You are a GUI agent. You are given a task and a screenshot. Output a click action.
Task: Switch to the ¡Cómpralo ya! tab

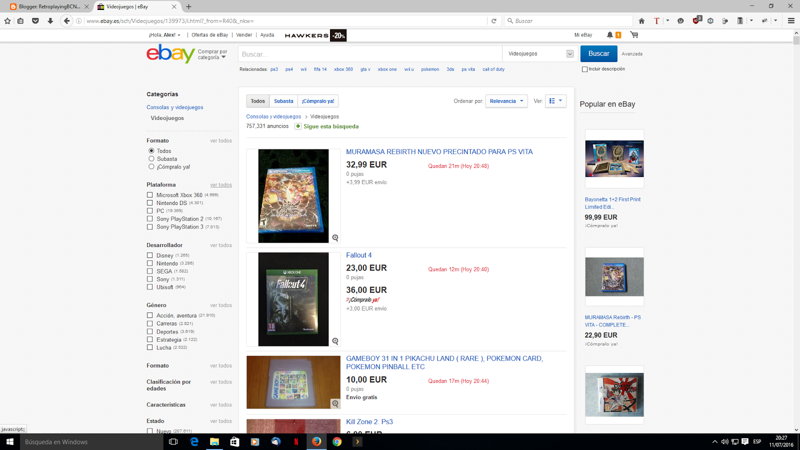(318, 101)
